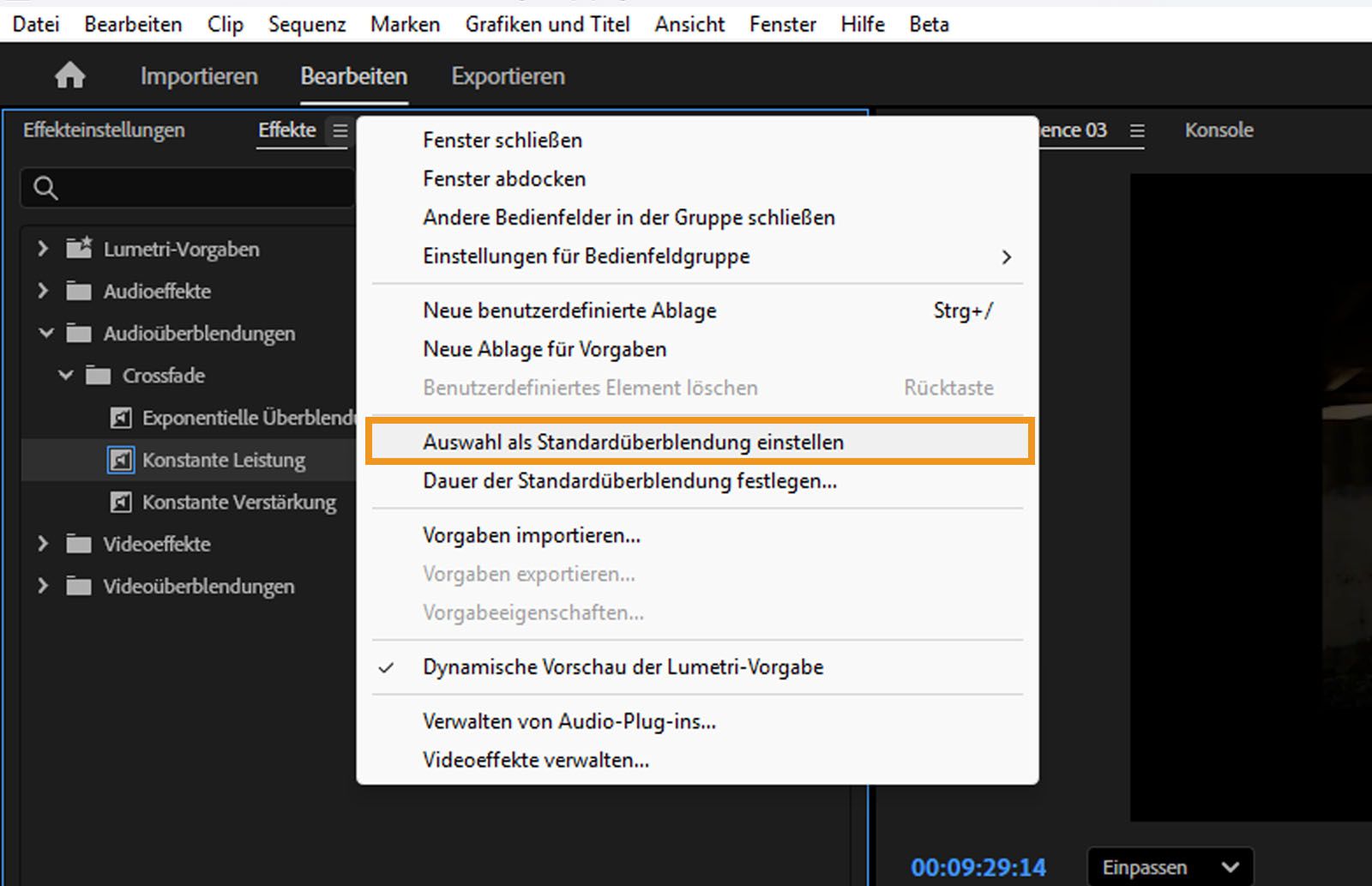Select Videoeffekte verwalten menu entry

click(697, 760)
